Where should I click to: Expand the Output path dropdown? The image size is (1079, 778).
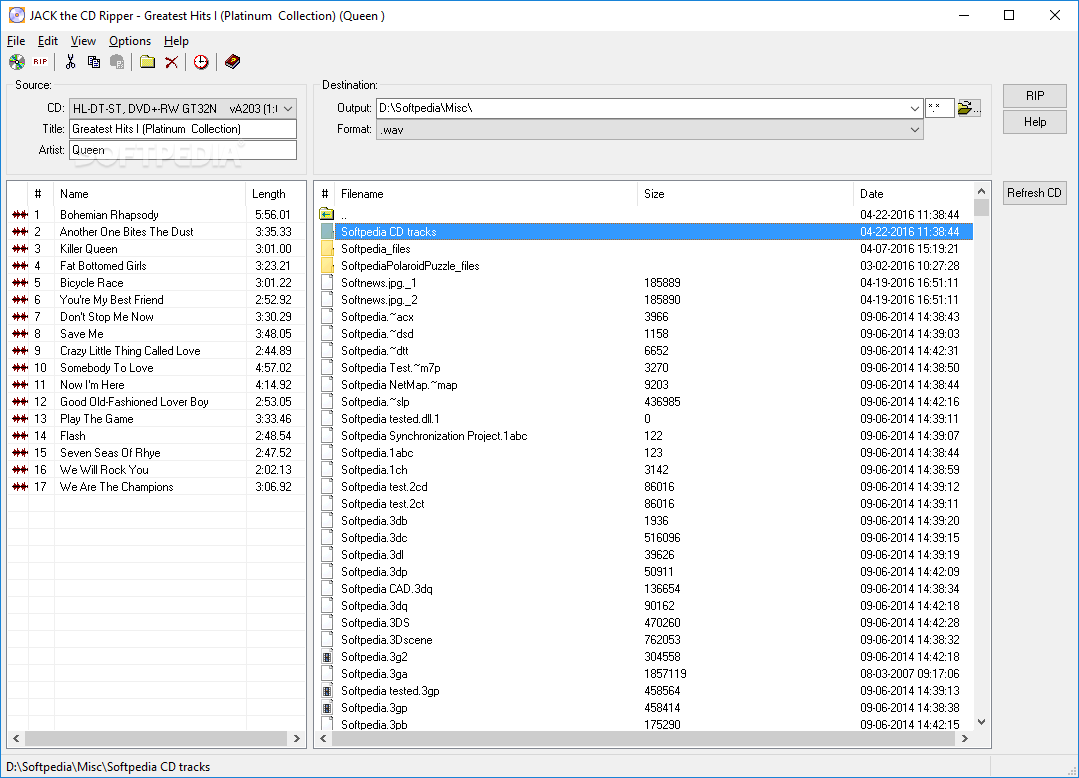tap(915, 108)
